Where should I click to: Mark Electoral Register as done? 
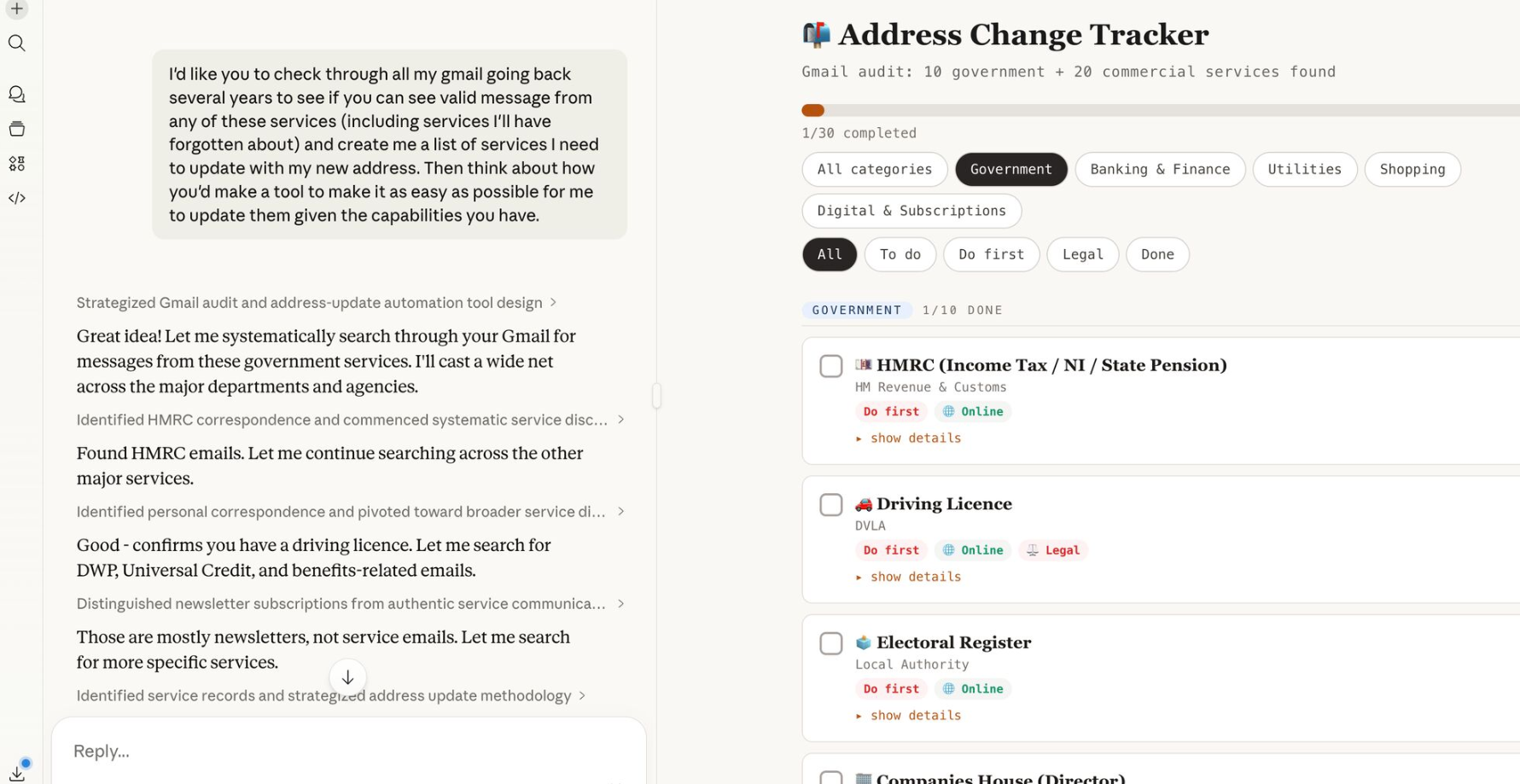click(830, 643)
